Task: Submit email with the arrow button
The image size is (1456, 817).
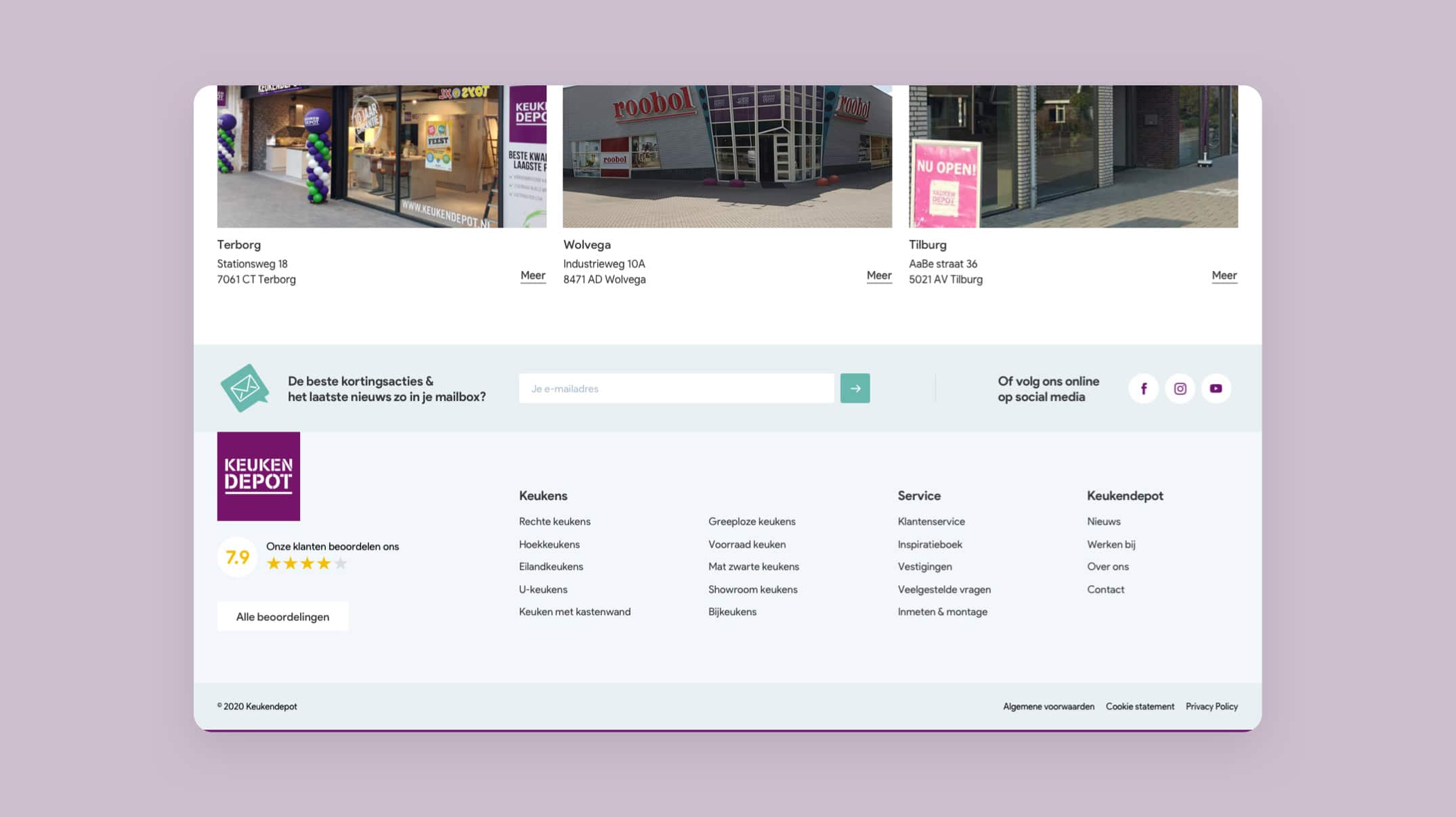Action: 855,388
